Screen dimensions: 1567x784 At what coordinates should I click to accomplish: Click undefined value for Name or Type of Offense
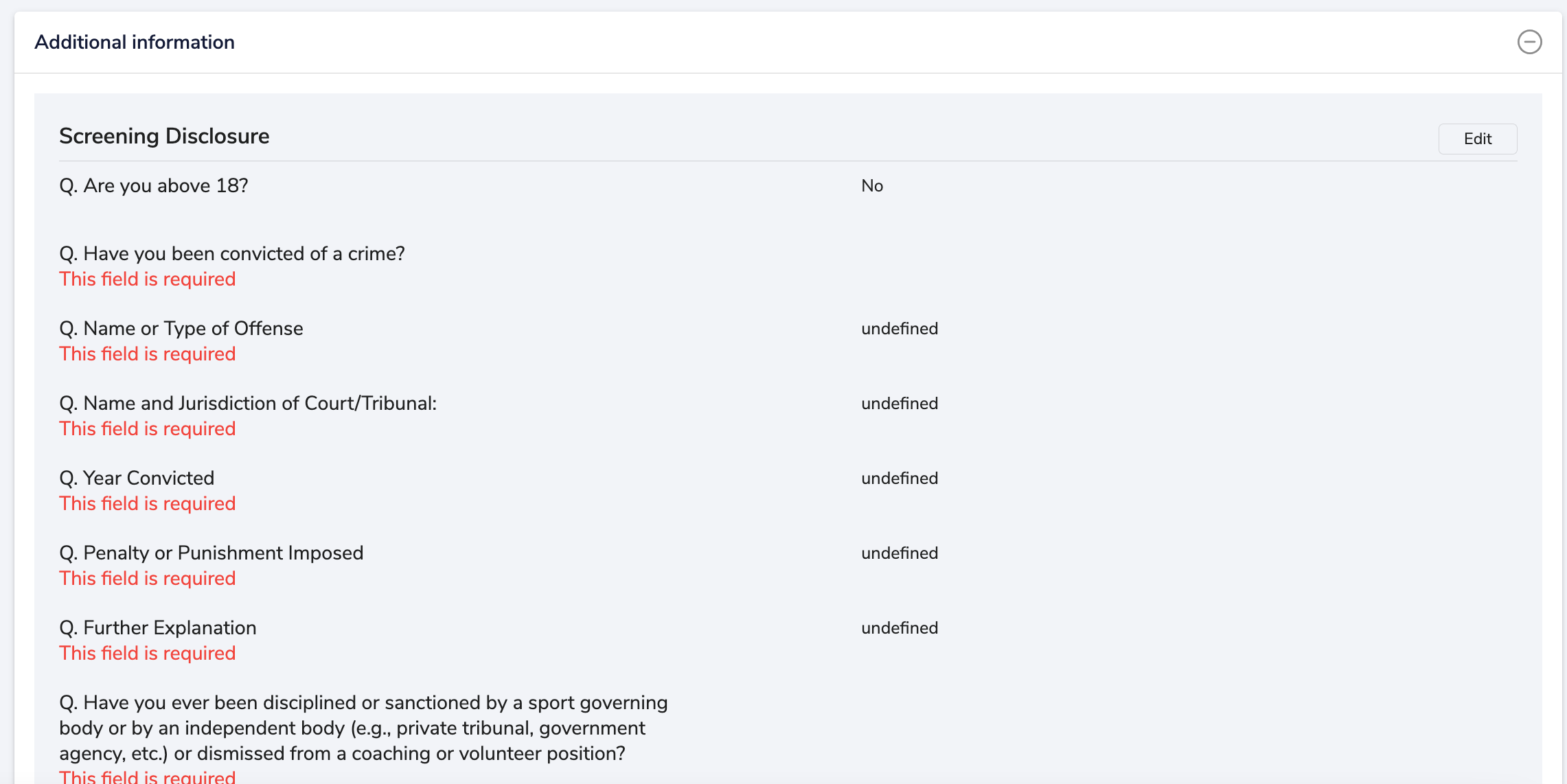[900, 328]
